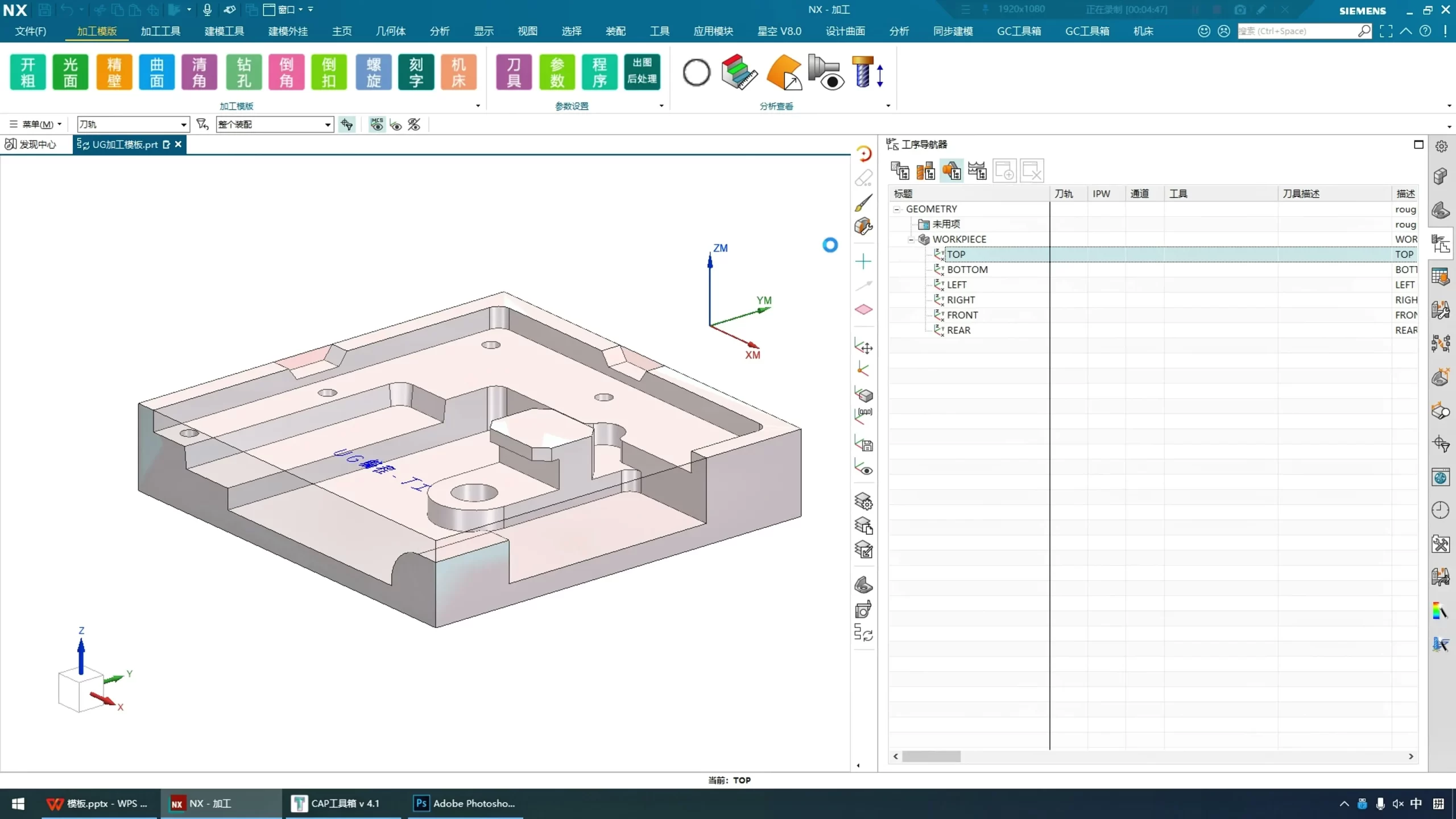Open the 整个装配 scope dropdown
This screenshot has width=1456, height=819.
click(x=328, y=125)
